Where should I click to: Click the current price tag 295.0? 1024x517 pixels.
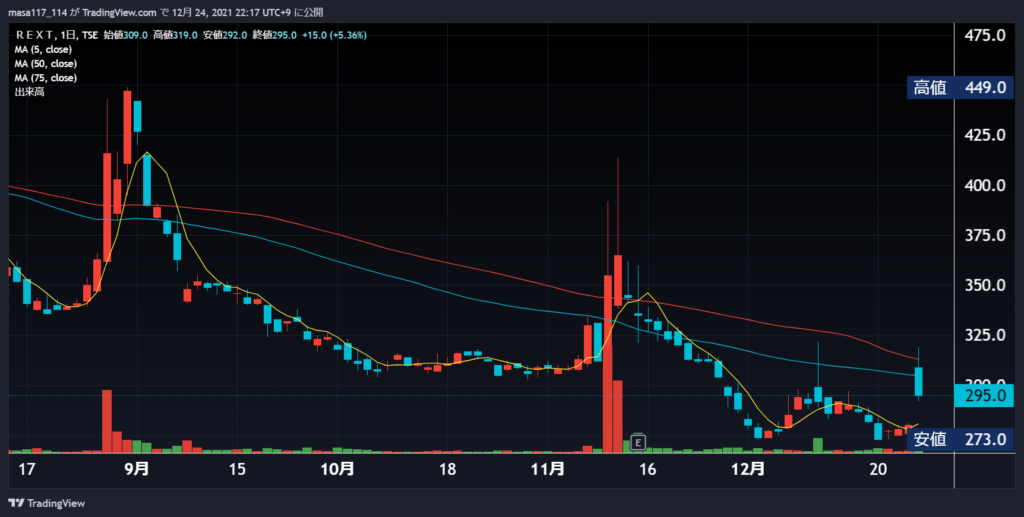tap(984, 396)
